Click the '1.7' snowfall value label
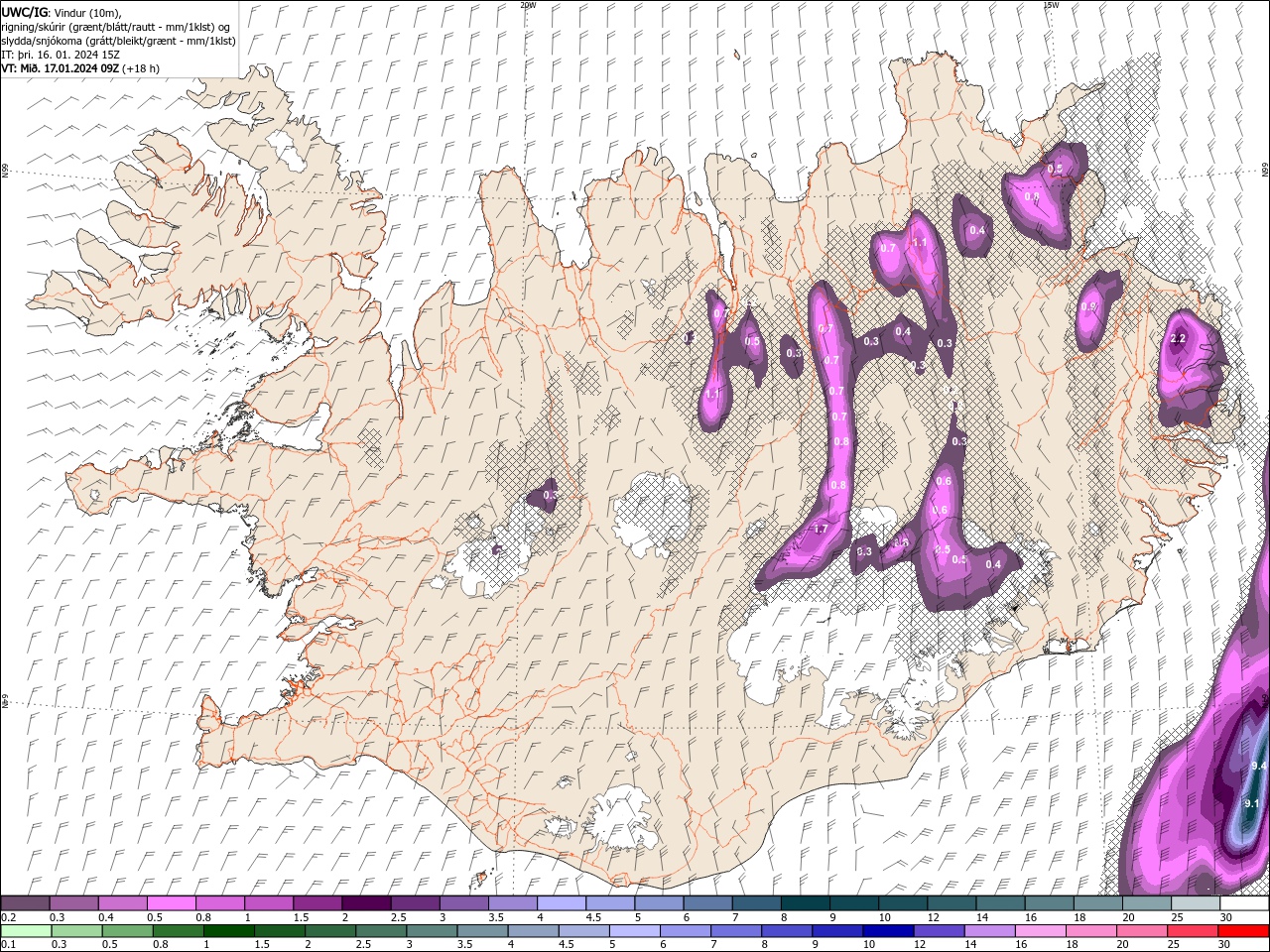 pos(821,530)
